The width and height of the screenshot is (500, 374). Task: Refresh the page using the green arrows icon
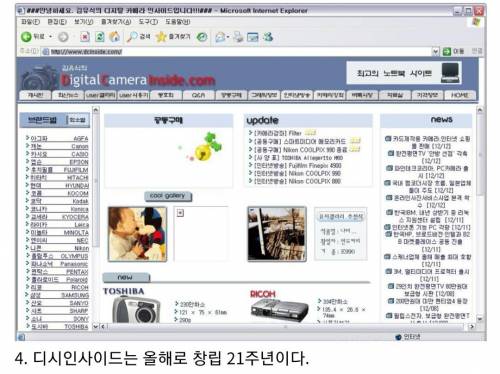pyautogui.click(x=99, y=37)
